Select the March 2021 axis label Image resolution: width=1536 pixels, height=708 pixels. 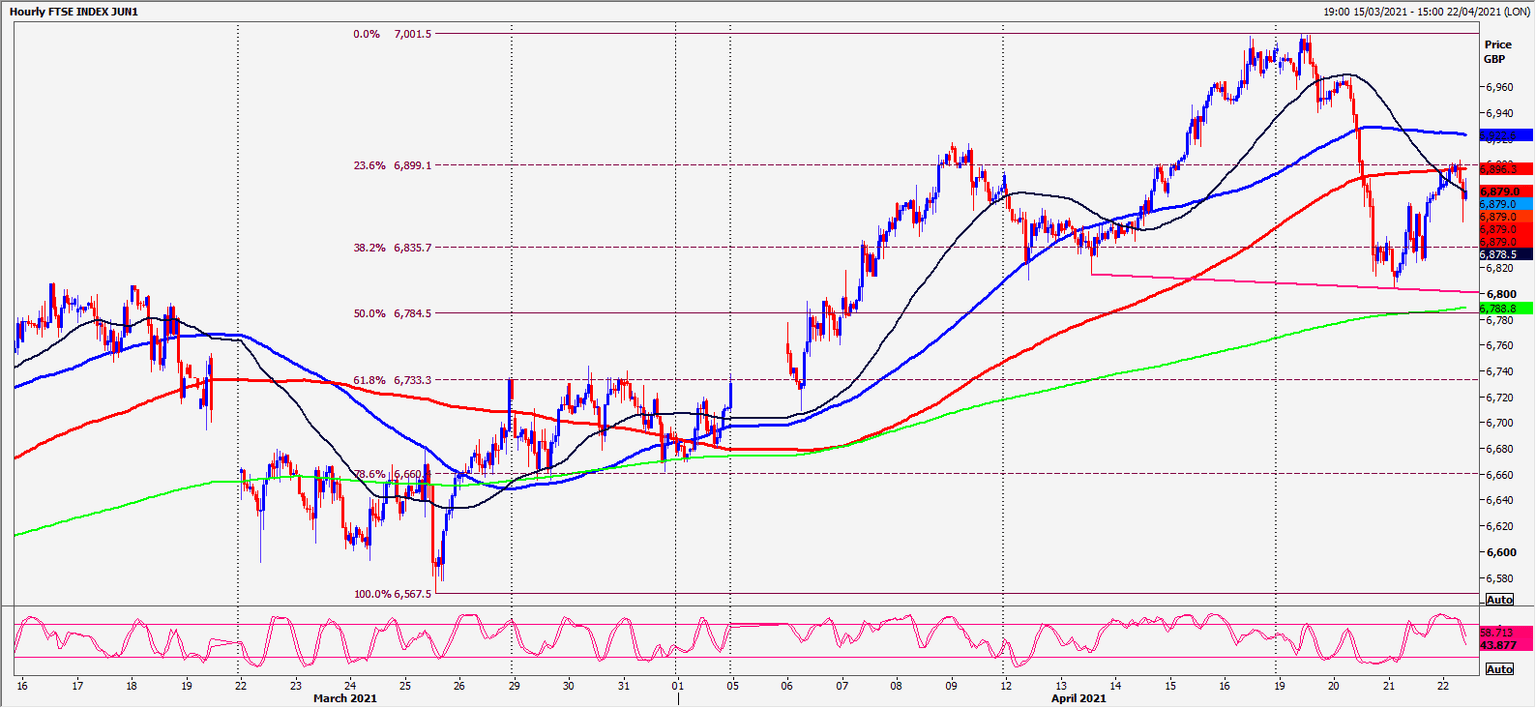coord(347,699)
